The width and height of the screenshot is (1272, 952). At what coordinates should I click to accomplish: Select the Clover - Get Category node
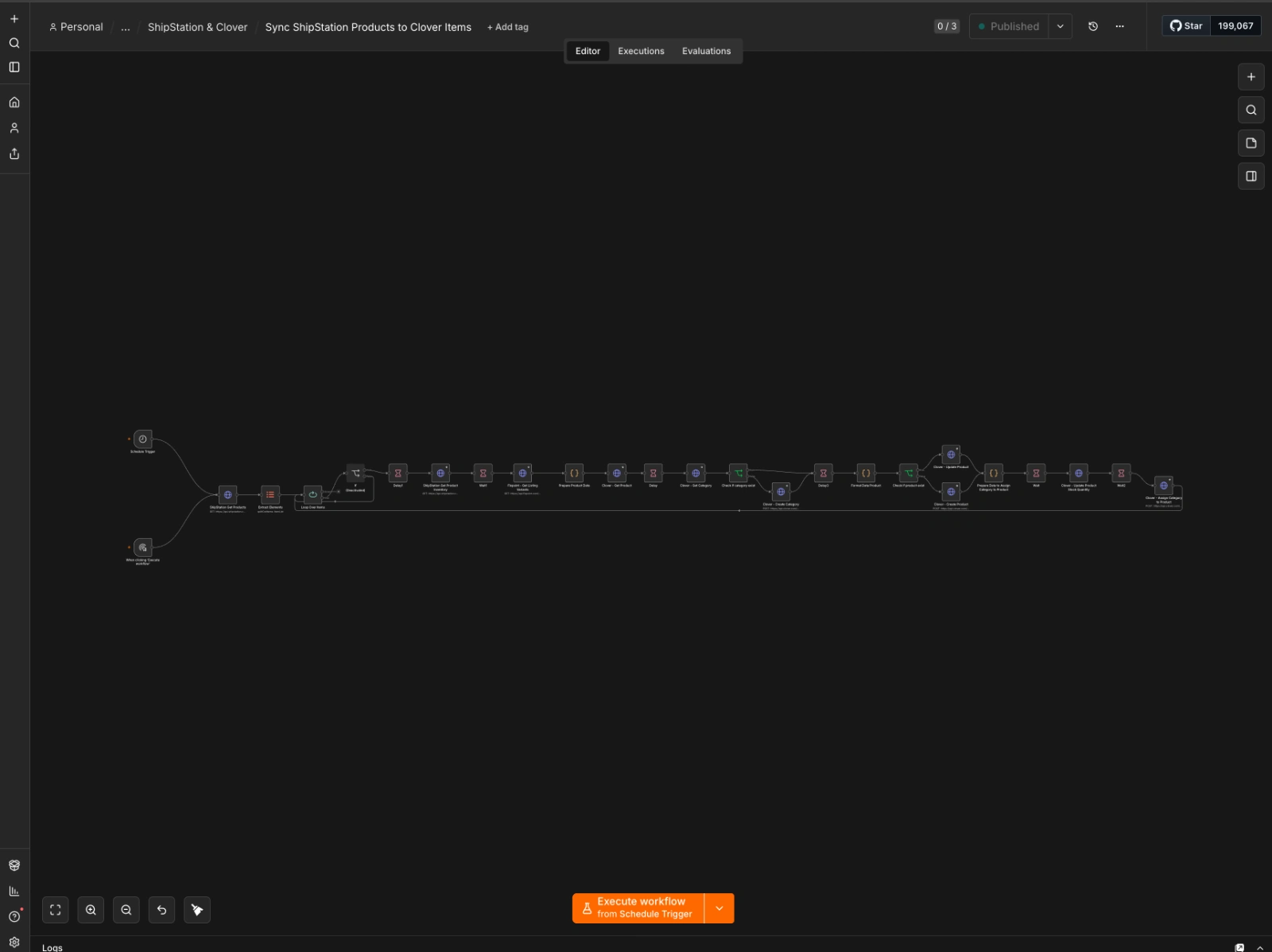696,474
